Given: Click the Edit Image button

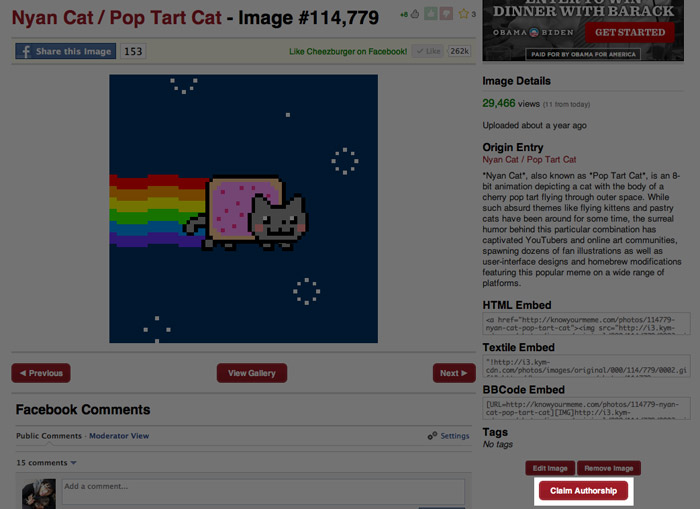Looking at the screenshot, I should (x=550, y=468).
